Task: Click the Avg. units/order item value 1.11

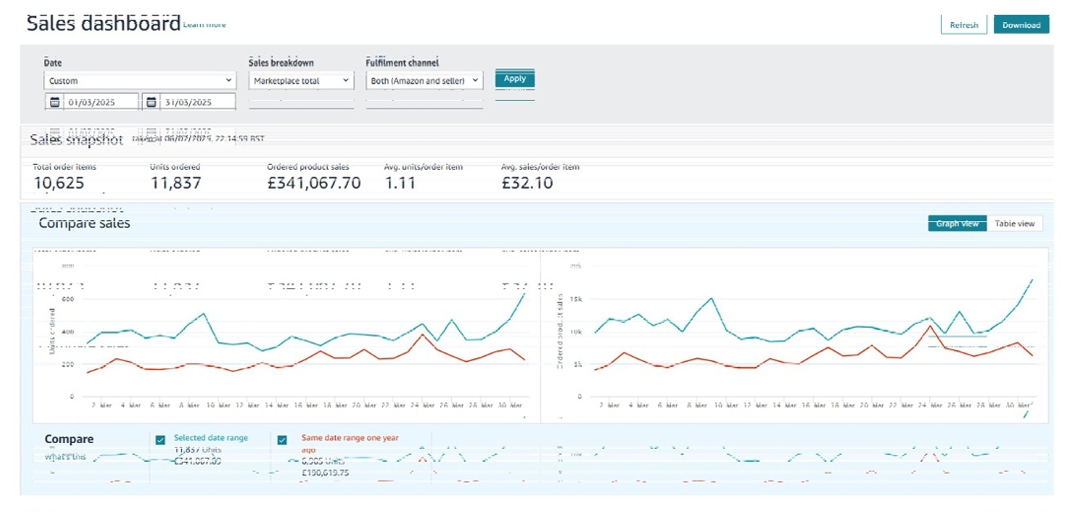Action: (x=406, y=183)
